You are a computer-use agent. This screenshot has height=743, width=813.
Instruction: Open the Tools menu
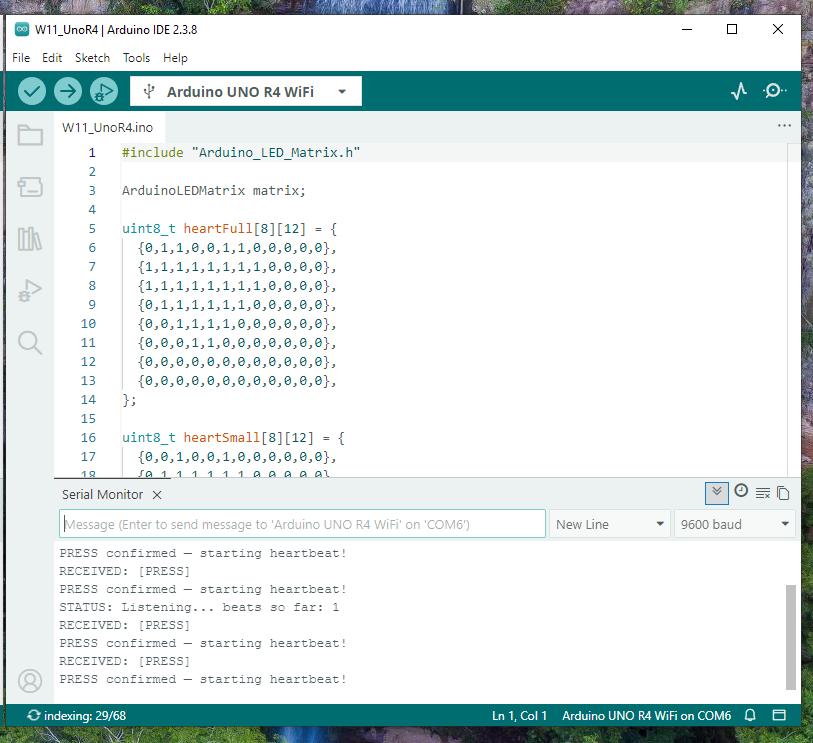(x=136, y=58)
